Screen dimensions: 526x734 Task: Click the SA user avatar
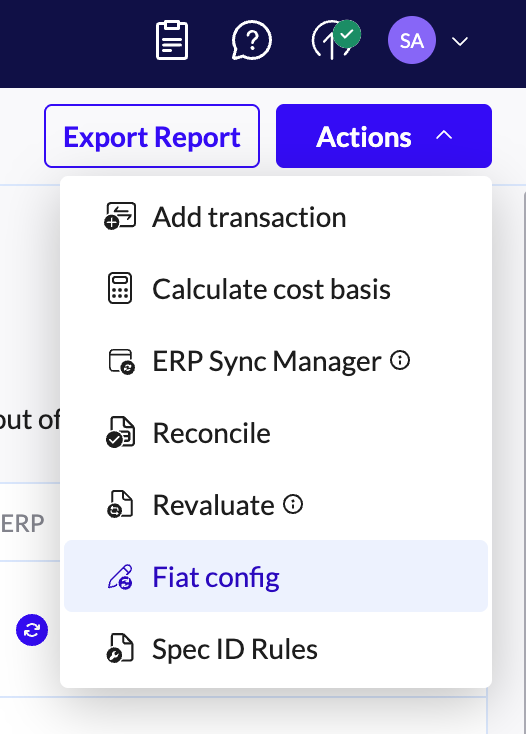412,40
